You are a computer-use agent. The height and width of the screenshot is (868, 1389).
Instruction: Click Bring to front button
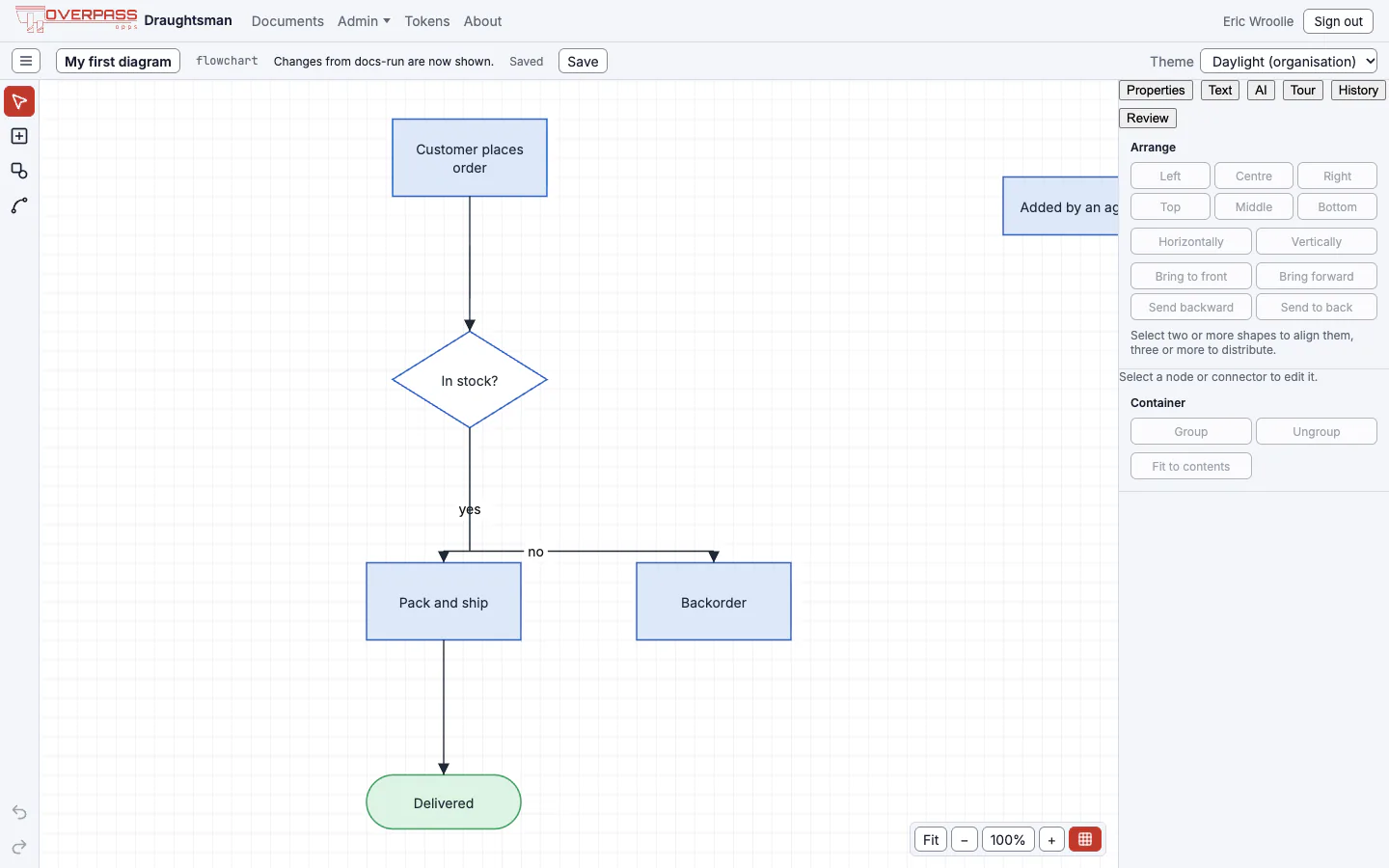pyautogui.click(x=1191, y=276)
